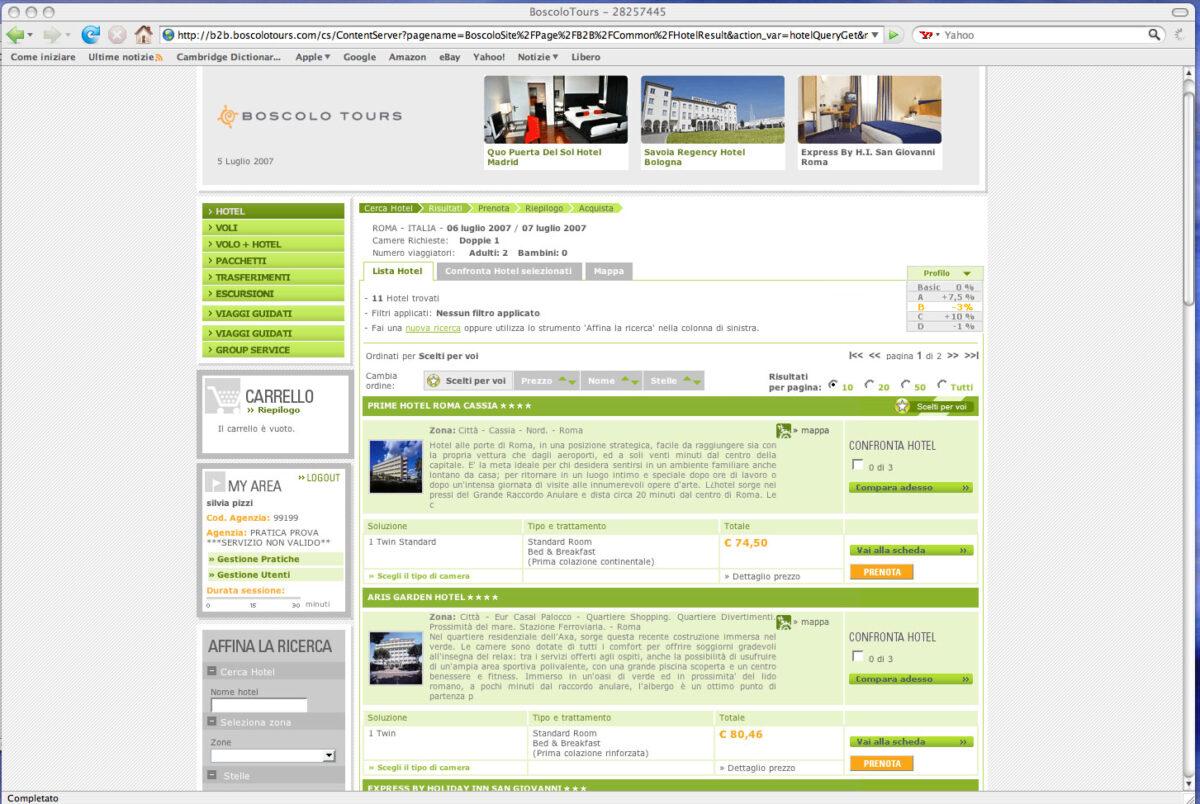The width and height of the screenshot is (1200, 804).
Task: Go to the browser Home icon
Action: (144, 34)
